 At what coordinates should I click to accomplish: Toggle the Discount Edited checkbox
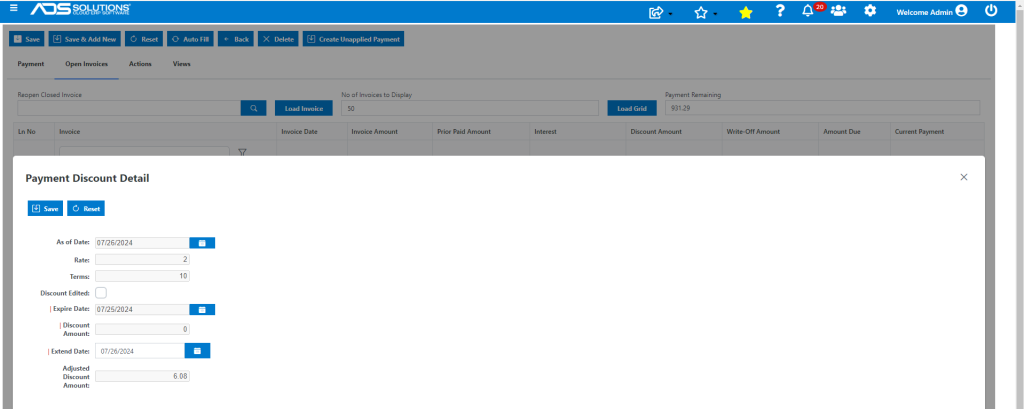(x=101, y=293)
